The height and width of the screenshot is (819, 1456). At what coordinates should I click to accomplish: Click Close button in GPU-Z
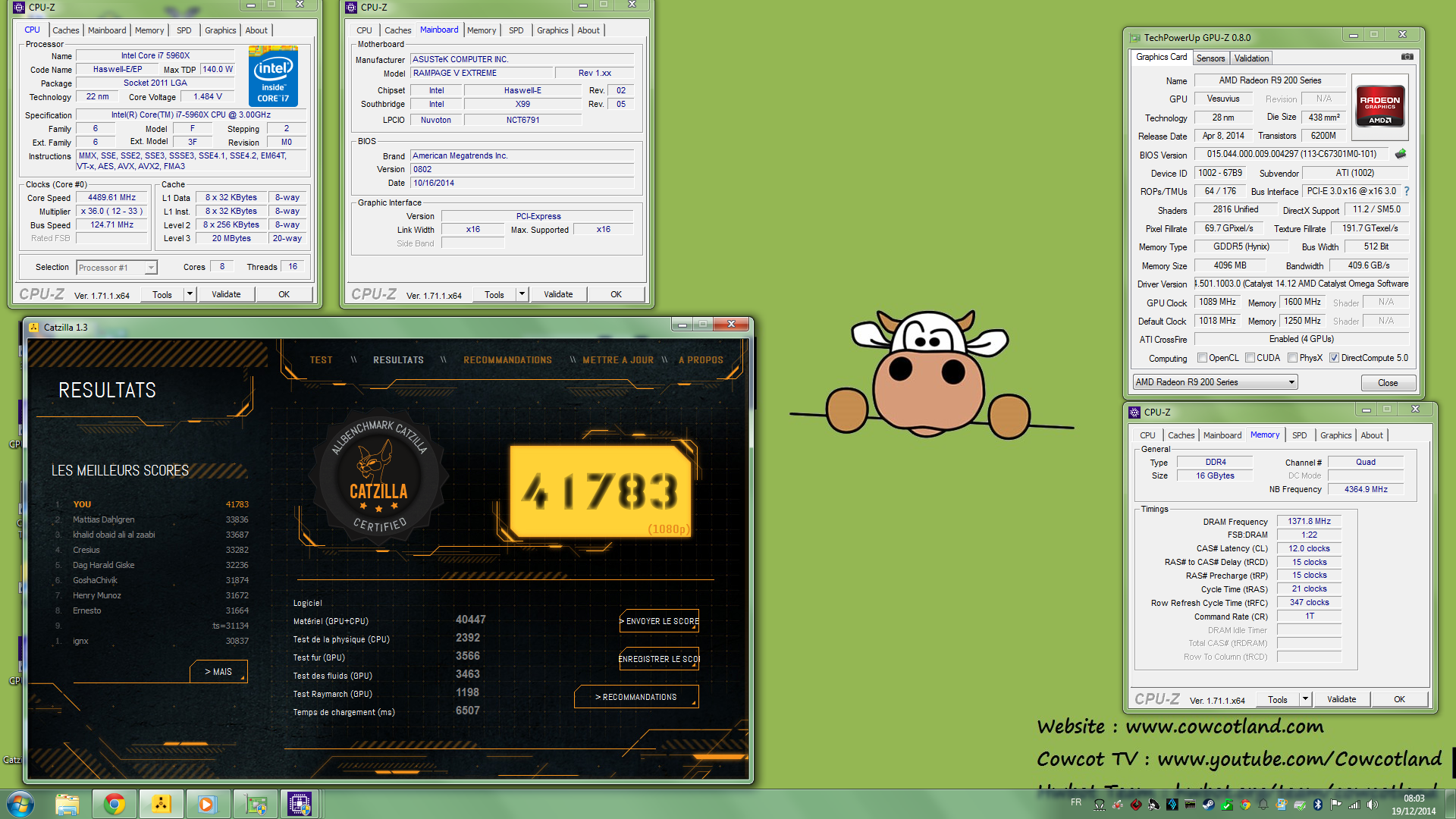click(1388, 383)
